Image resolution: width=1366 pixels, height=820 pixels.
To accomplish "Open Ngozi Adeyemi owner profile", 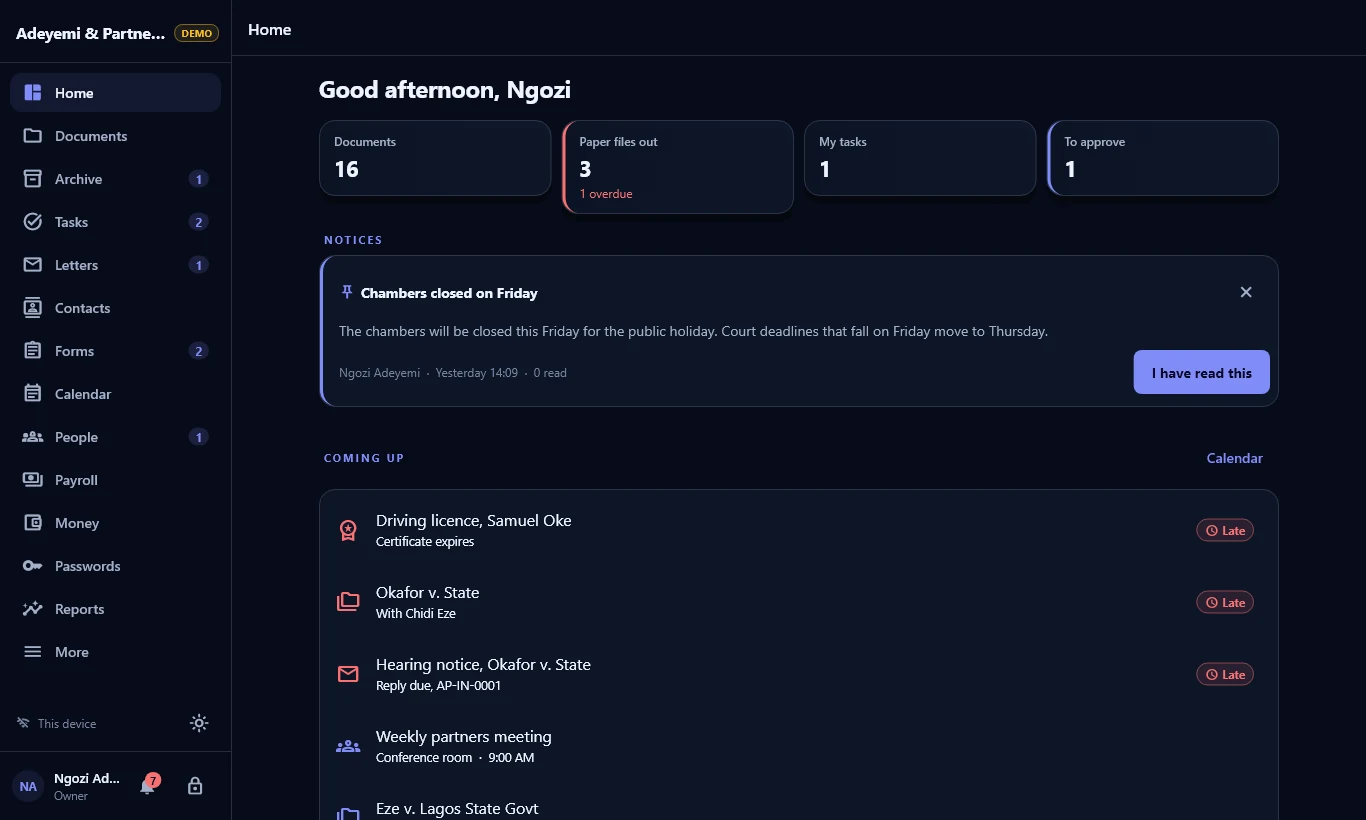I will (x=69, y=786).
